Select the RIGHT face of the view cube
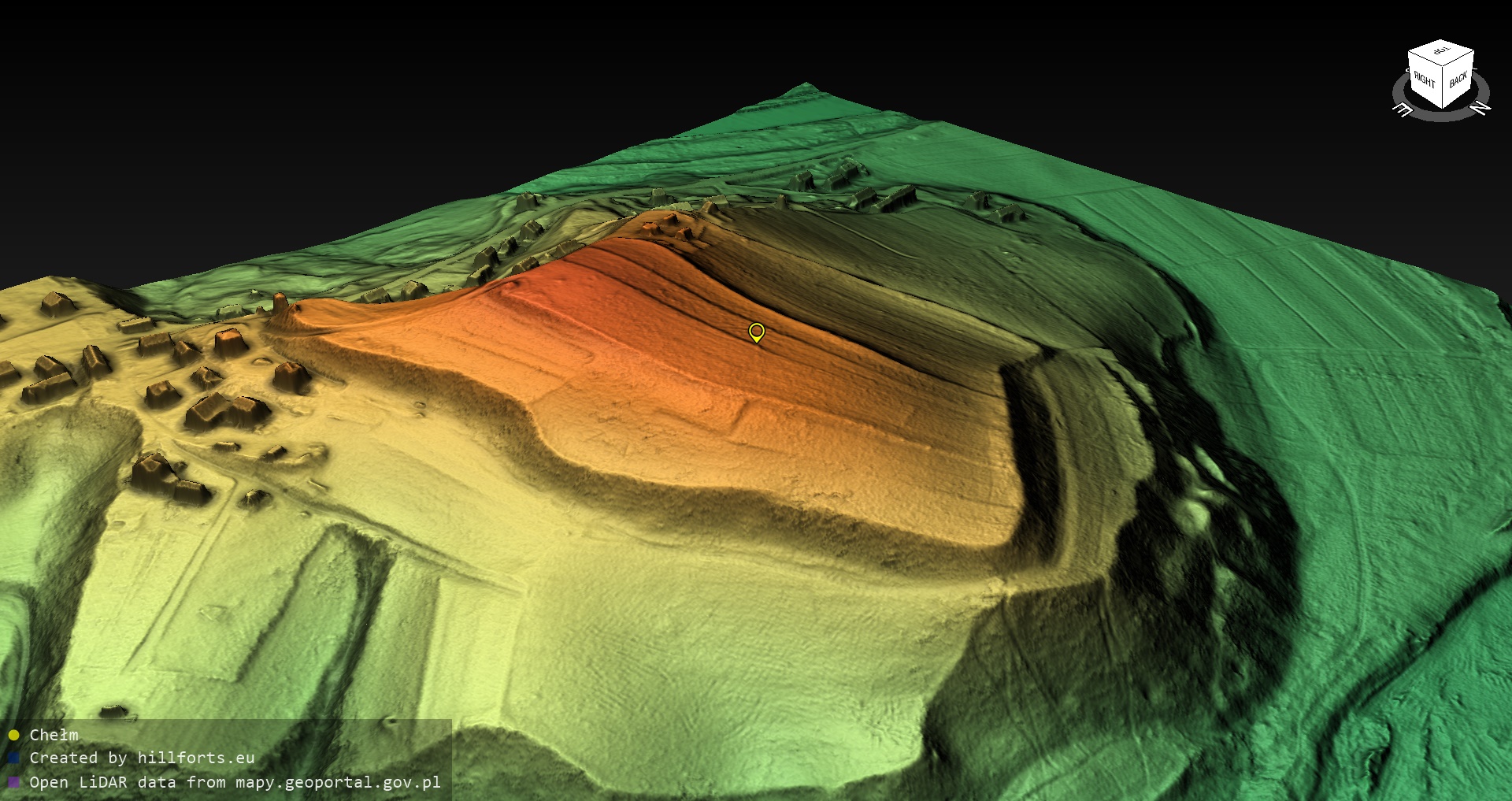This screenshot has width=1512, height=801. coord(1425,80)
